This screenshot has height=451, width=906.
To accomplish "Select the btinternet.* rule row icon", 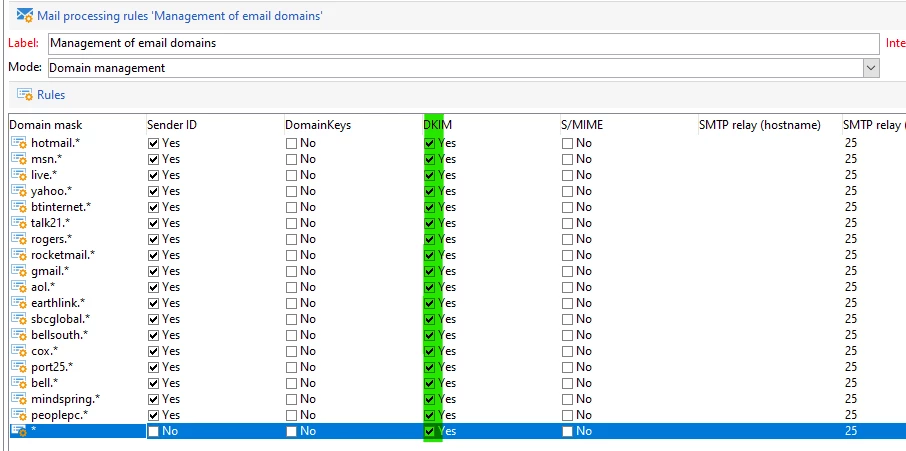I will [x=19, y=207].
